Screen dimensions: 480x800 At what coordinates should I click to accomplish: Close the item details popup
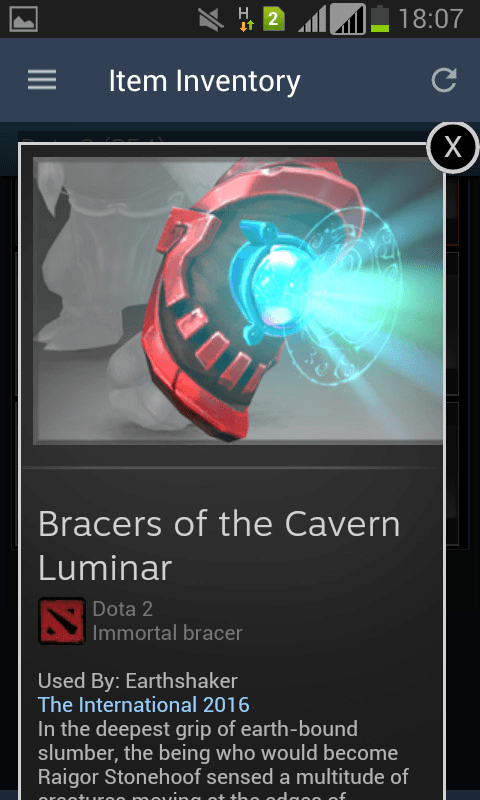(x=452, y=147)
